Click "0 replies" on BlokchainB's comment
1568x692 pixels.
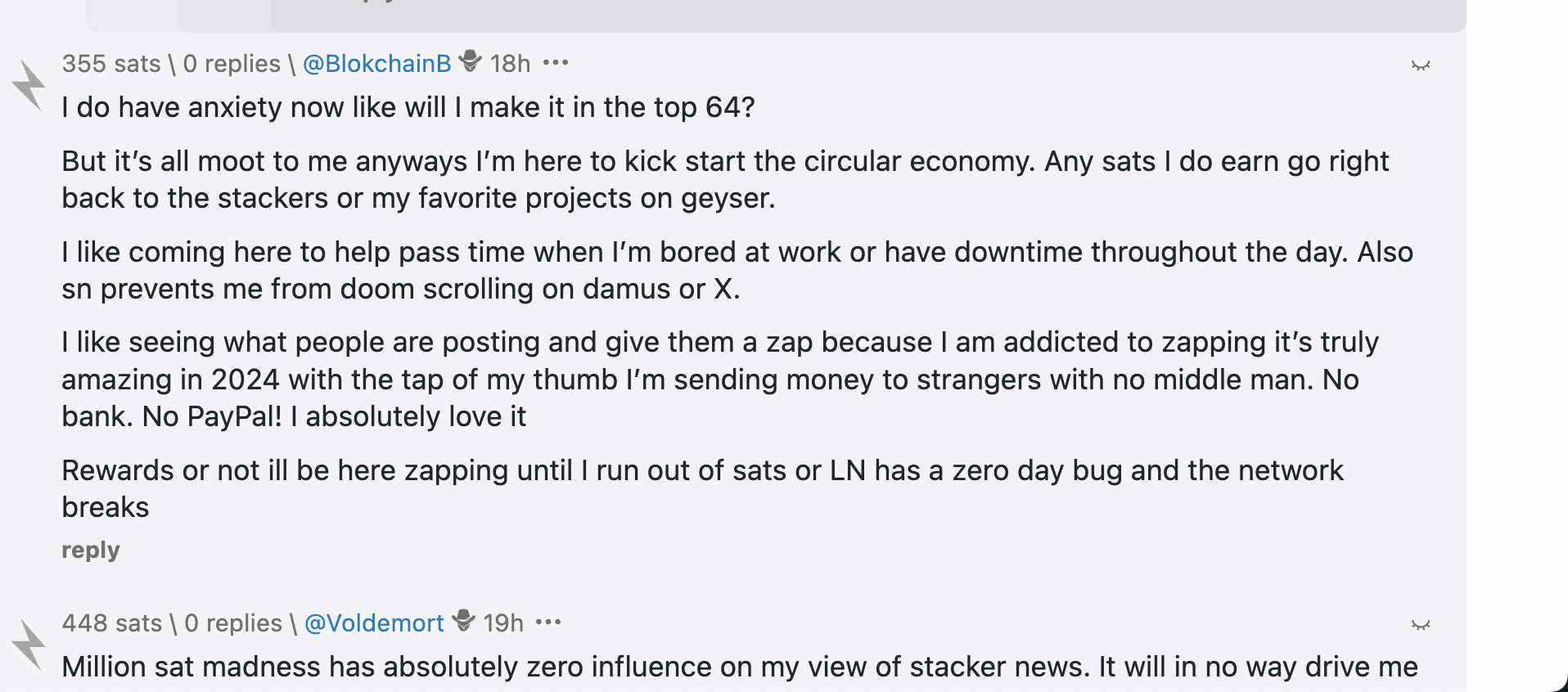tap(232, 64)
